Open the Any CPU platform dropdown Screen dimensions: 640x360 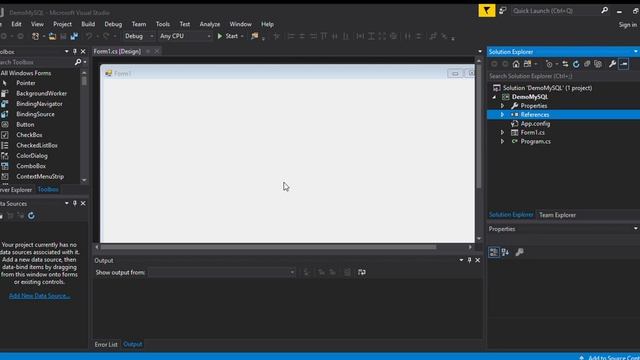185,36
